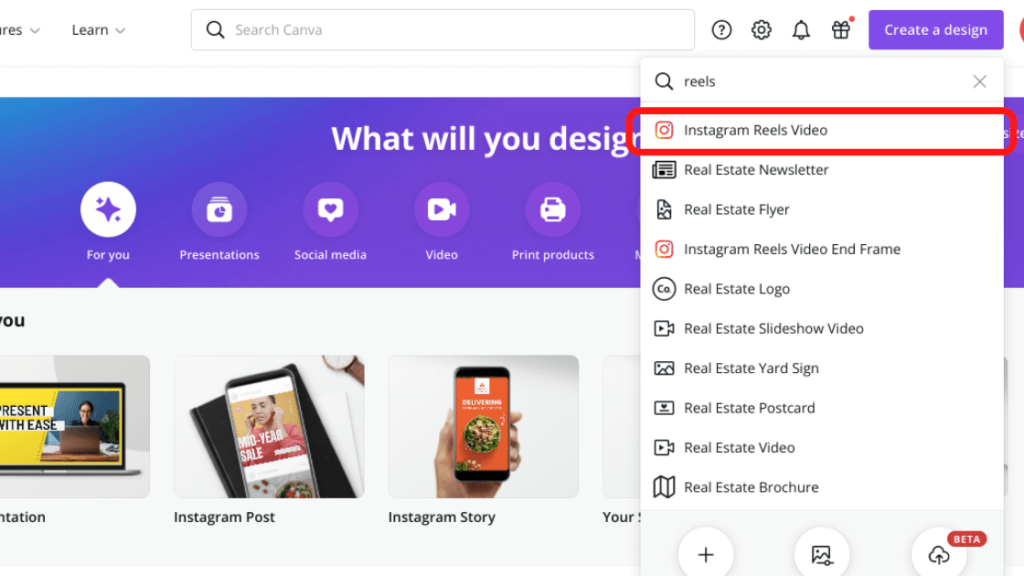Click the Create a design button
Image resolution: width=1024 pixels, height=576 pixels.
pos(936,30)
